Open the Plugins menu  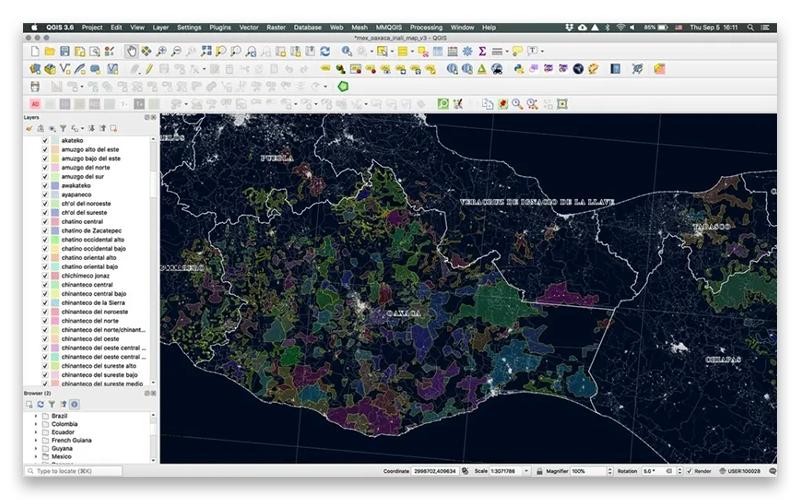point(220,28)
